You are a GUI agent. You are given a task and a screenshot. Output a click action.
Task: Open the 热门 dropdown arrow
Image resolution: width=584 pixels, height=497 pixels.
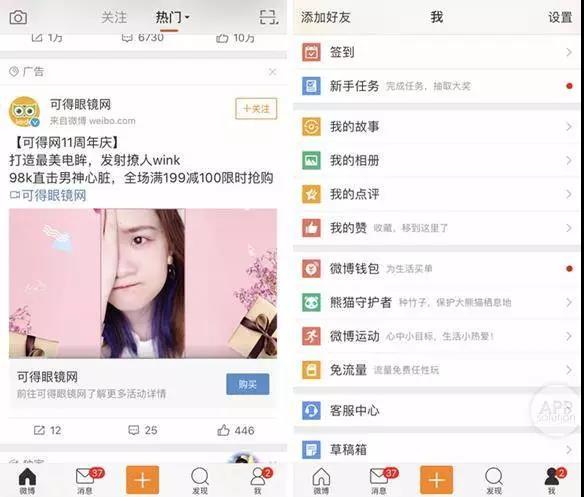click(187, 17)
